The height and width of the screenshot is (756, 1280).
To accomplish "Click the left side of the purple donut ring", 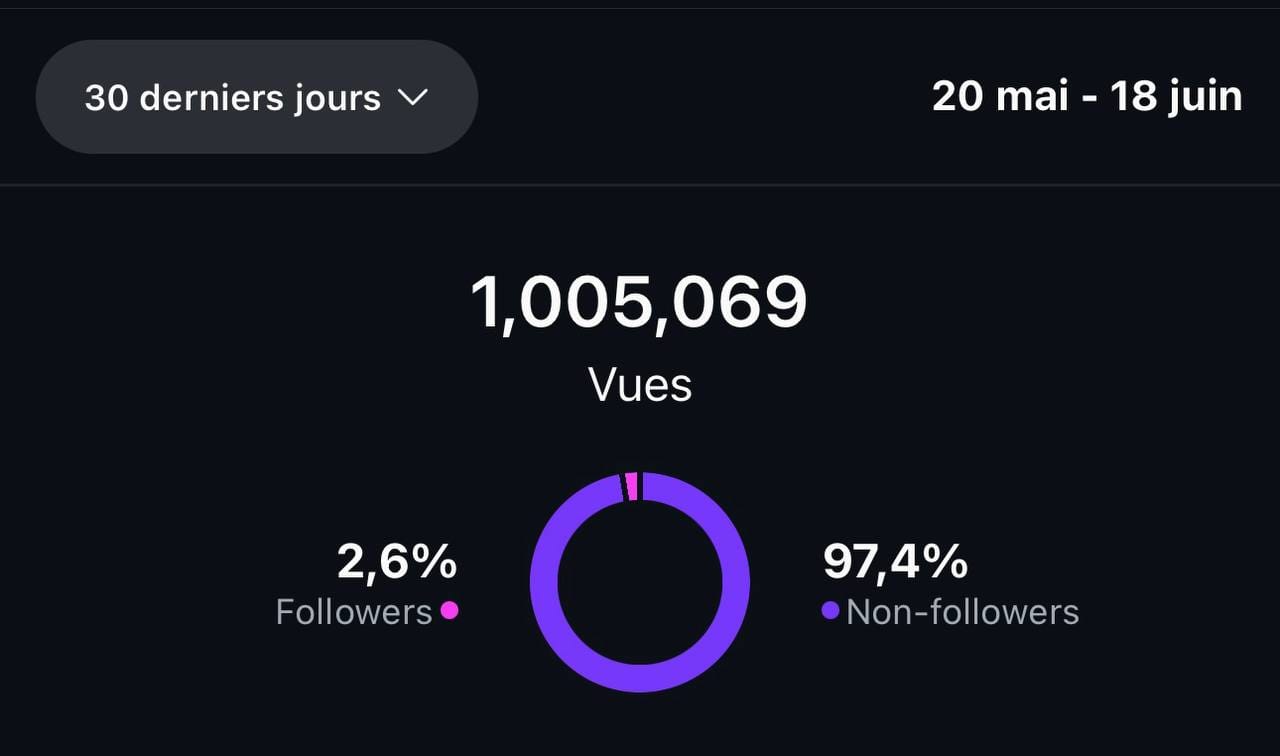I will click(x=543, y=582).
